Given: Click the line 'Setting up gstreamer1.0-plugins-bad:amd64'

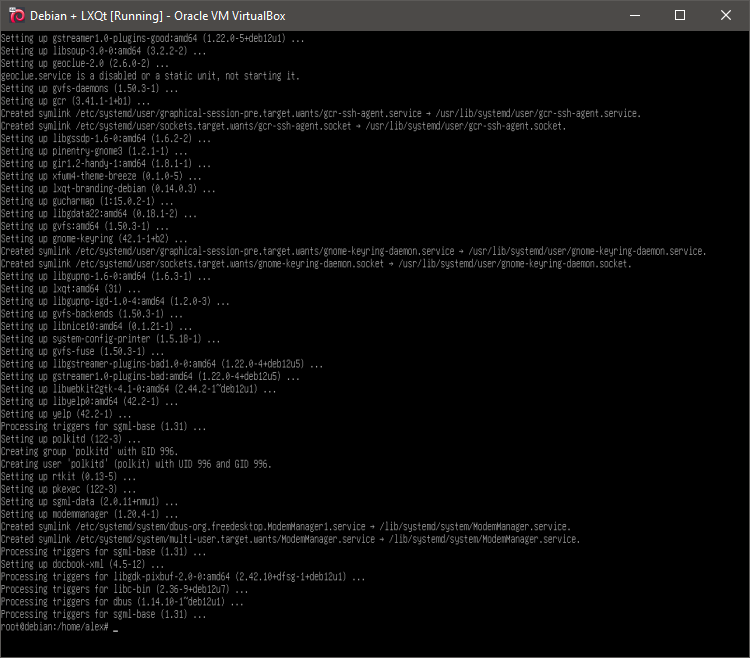Looking at the screenshot, I should pyautogui.click(x=150, y=376).
